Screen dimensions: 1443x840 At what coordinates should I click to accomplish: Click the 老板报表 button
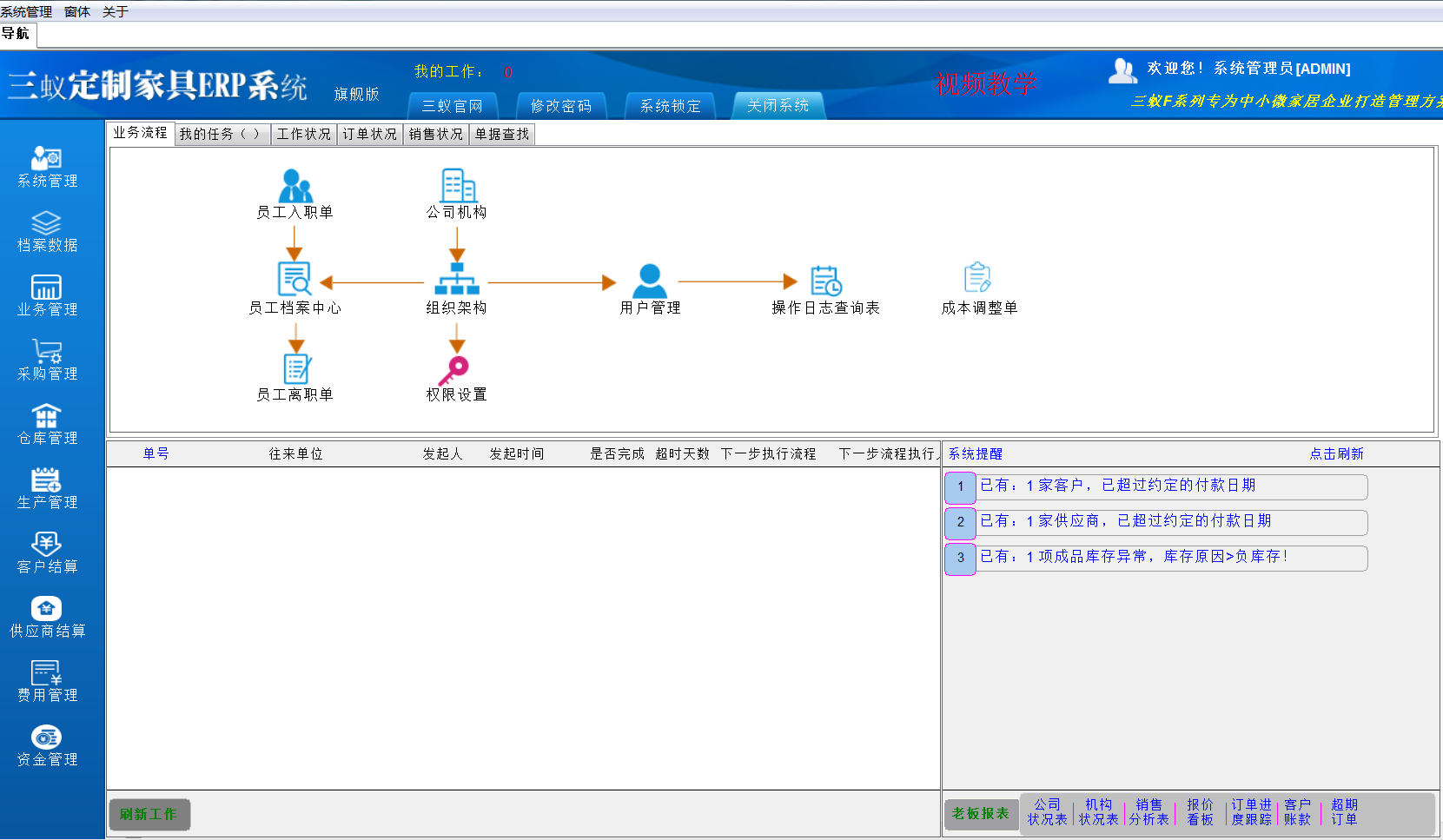(981, 814)
